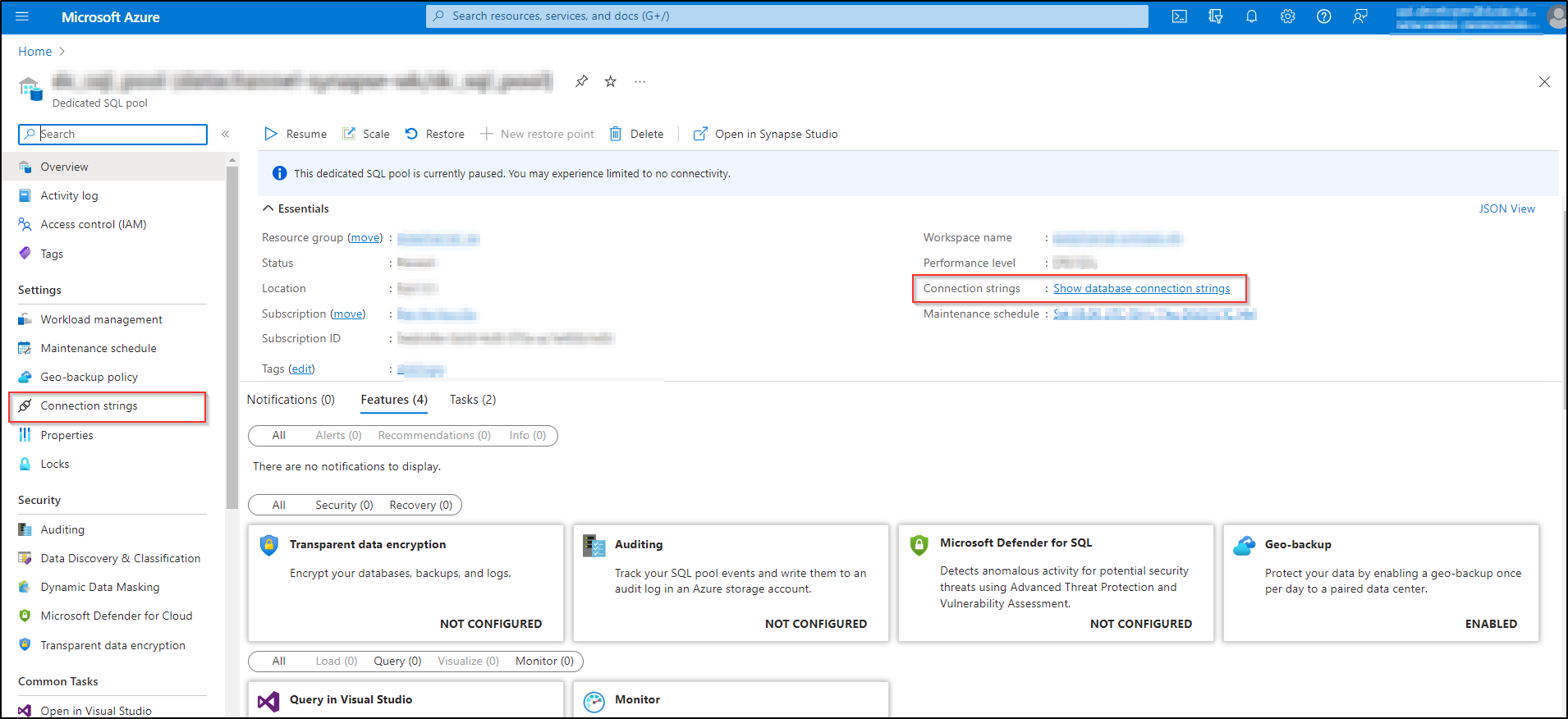Open Locks in the sidebar

point(113,464)
